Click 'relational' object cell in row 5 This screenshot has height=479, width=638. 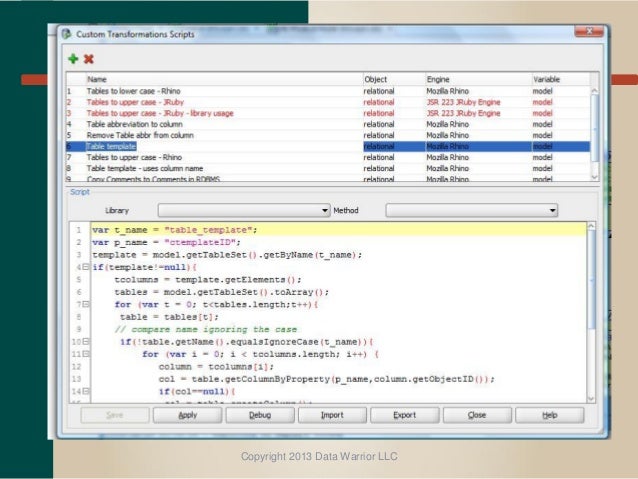(x=379, y=135)
